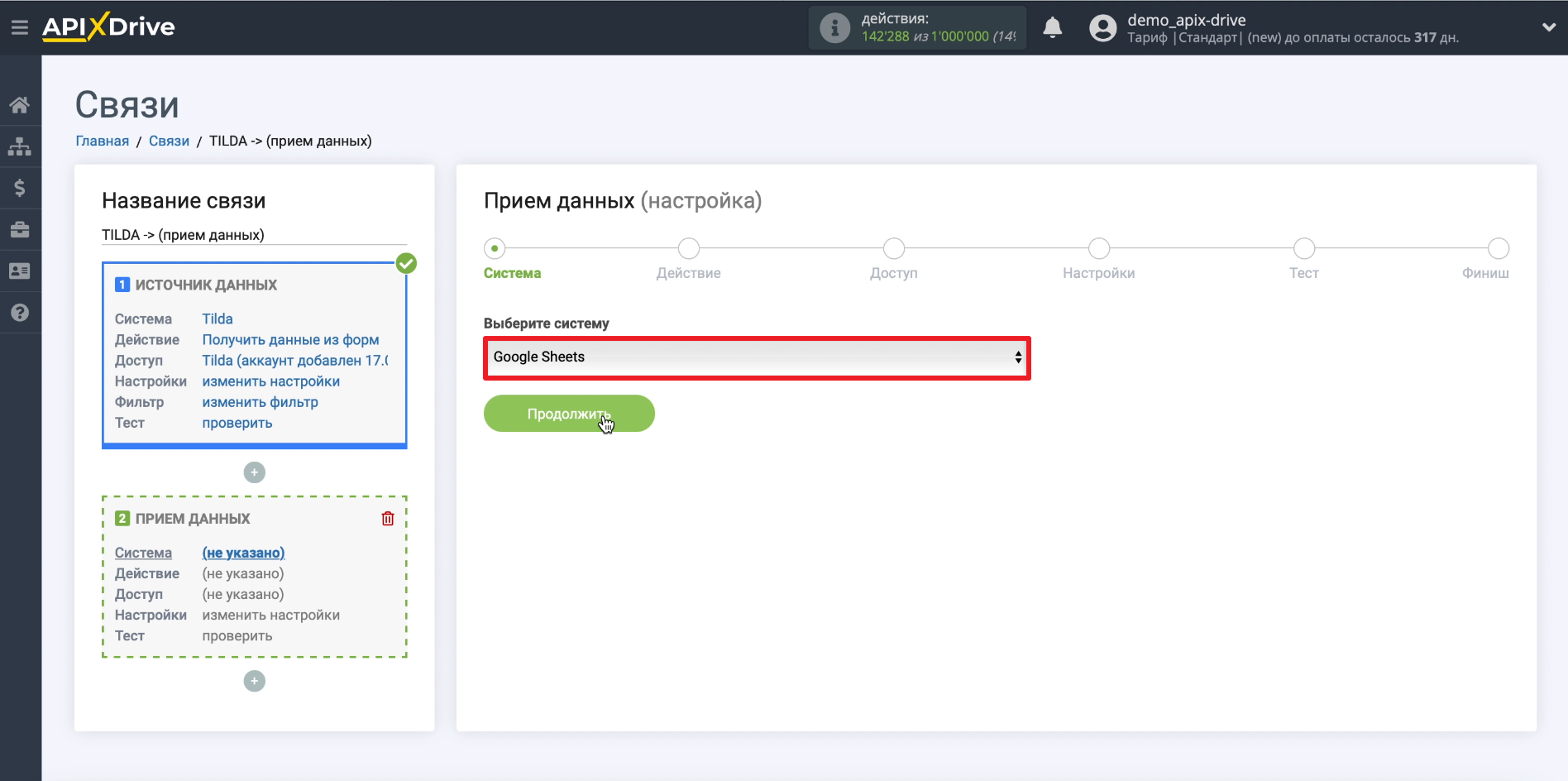The width and height of the screenshot is (1568, 781).
Task: Select the 'Действие' step circle
Action: (x=688, y=248)
